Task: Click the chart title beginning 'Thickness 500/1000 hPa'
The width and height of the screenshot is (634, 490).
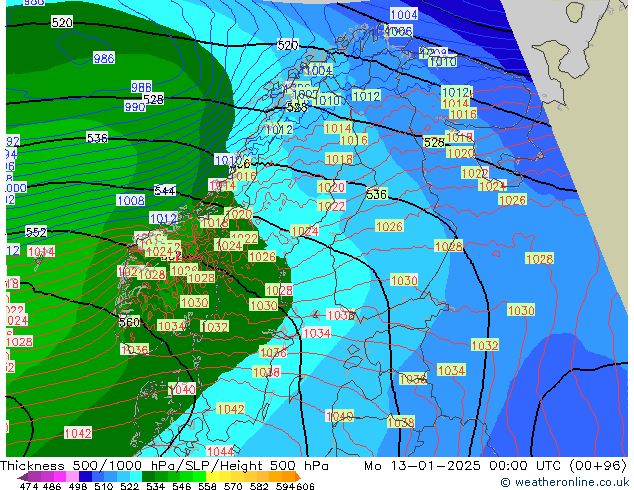Action: (x=164, y=466)
